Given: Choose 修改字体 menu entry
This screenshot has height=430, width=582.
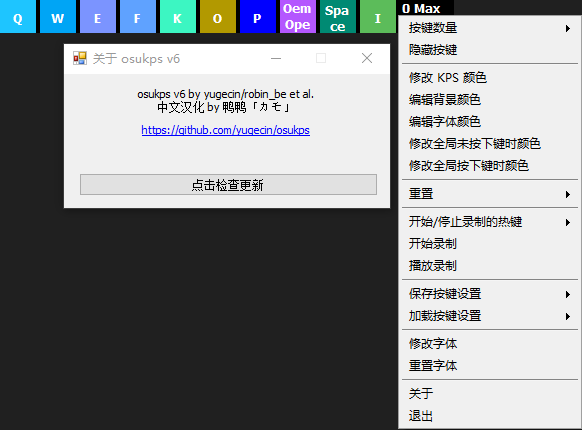Looking at the screenshot, I should click(x=490, y=344).
